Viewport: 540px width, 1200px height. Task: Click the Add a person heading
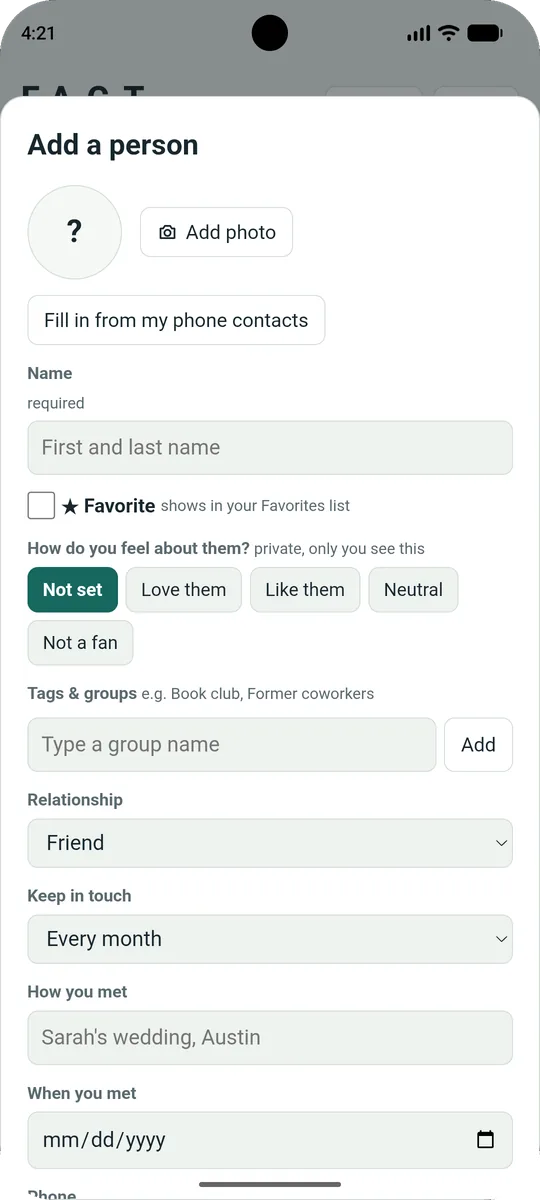click(x=113, y=145)
